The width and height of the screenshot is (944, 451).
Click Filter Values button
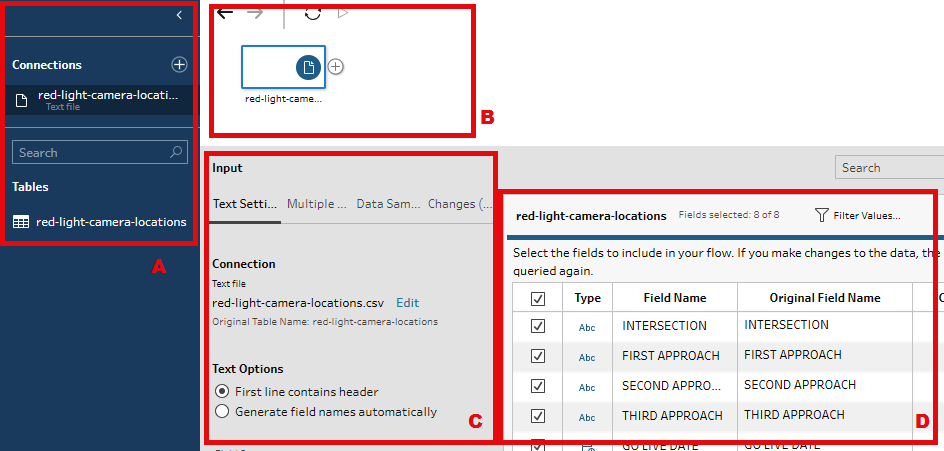pos(857,215)
